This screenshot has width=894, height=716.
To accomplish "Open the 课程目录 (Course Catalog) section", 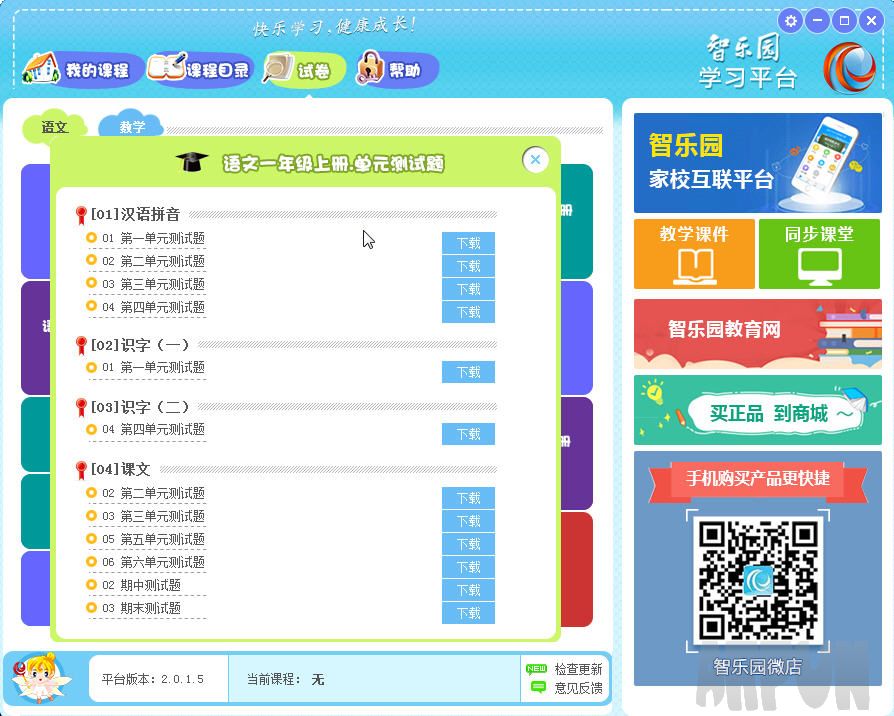I will click(199, 70).
